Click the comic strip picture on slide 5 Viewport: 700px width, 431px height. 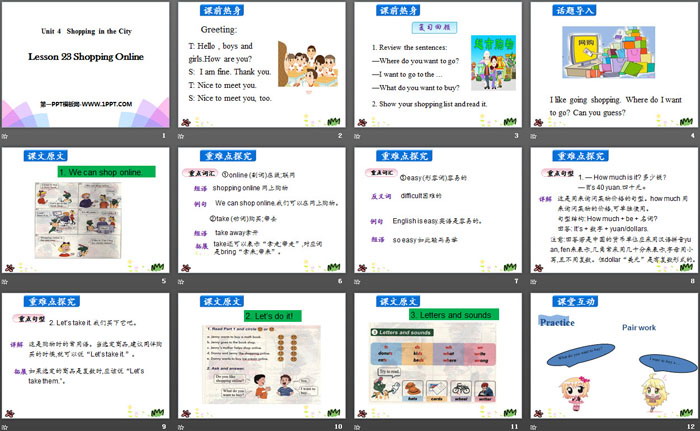(78, 220)
